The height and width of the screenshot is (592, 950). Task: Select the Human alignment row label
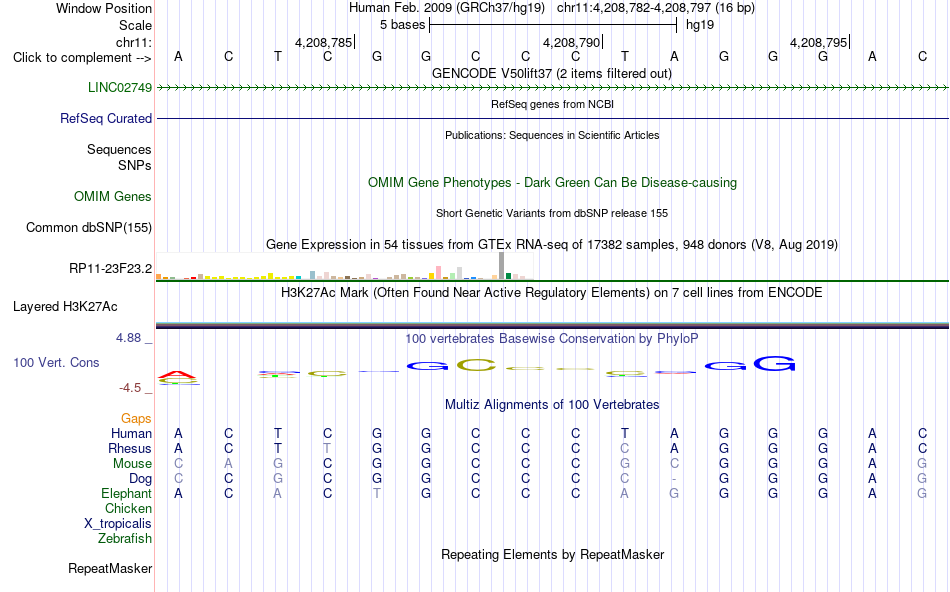(131, 433)
